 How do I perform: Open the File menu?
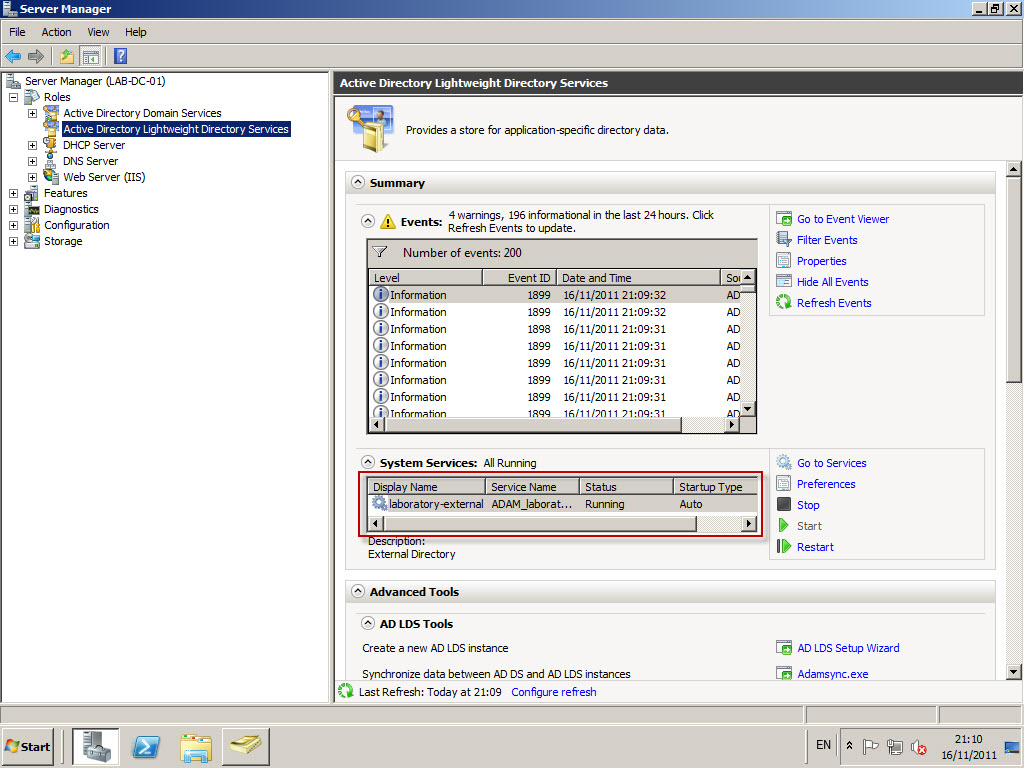pyautogui.click(x=17, y=32)
